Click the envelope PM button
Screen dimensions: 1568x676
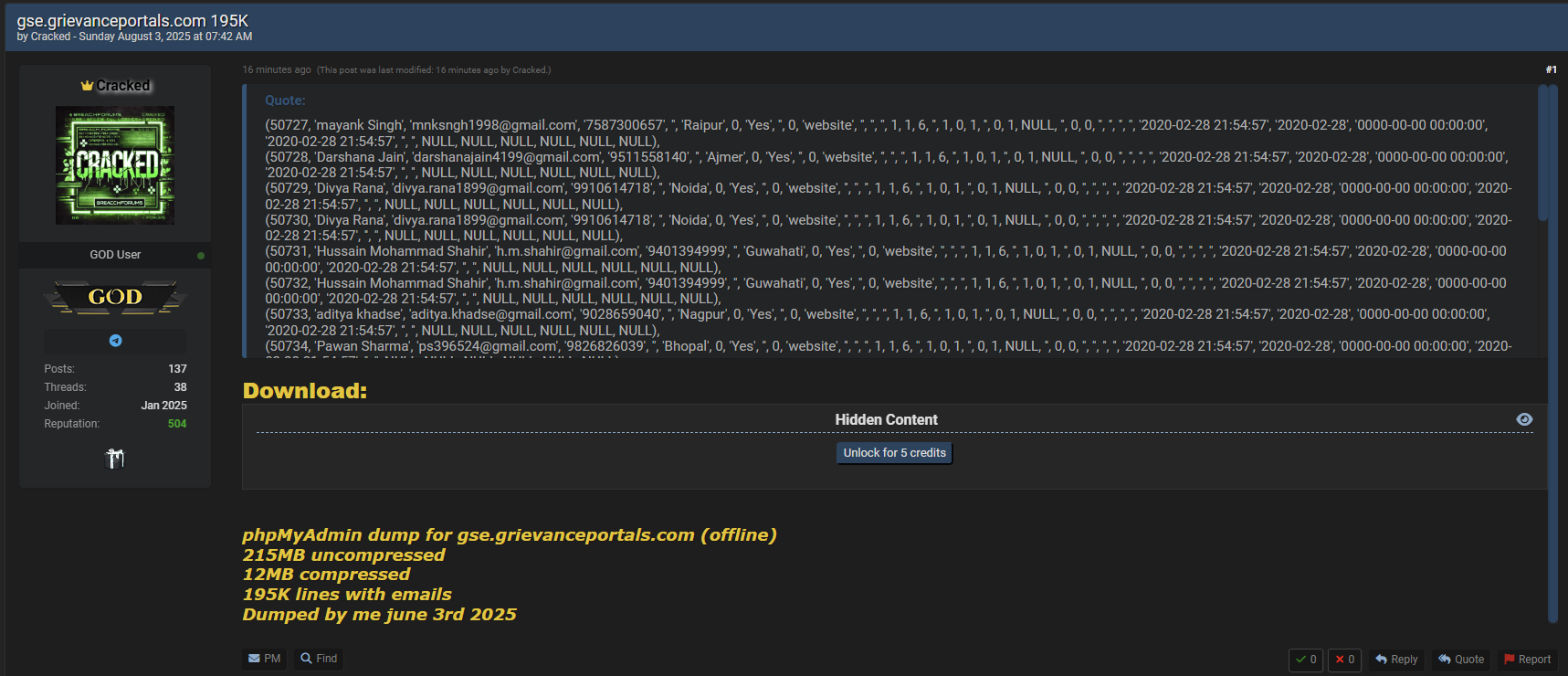(x=264, y=659)
